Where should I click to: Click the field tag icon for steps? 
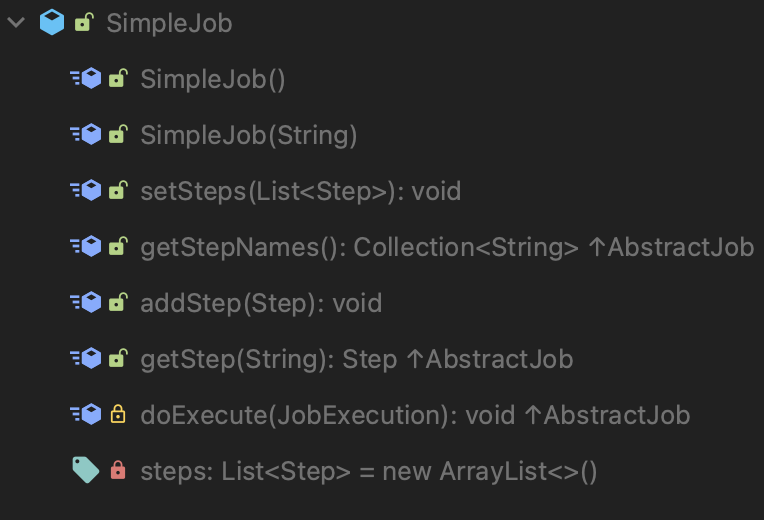tap(86, 470)
